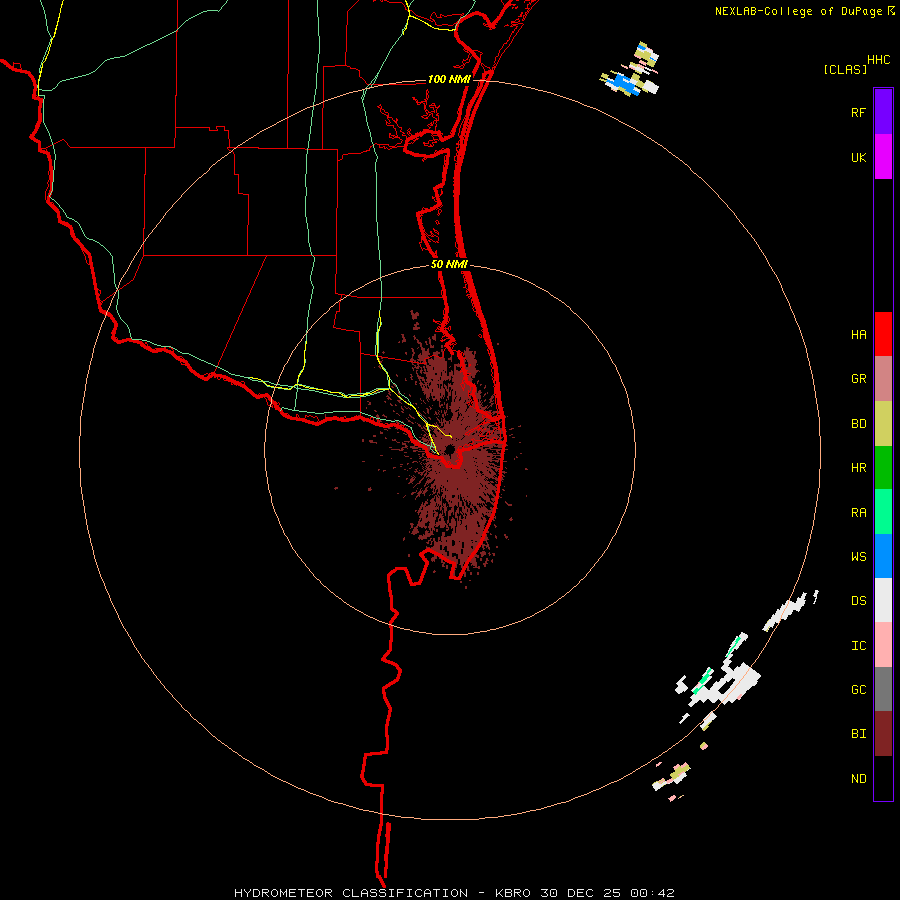900x900 pixels.
Task: Click the WS wet snow blue swatch
Action: point(883,556)
